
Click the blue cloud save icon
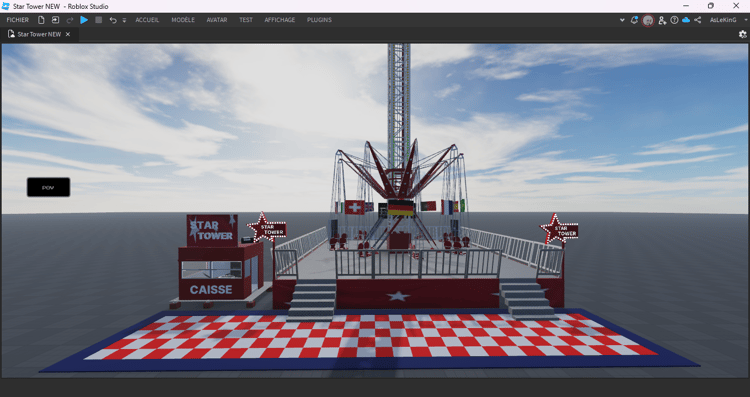686,20
